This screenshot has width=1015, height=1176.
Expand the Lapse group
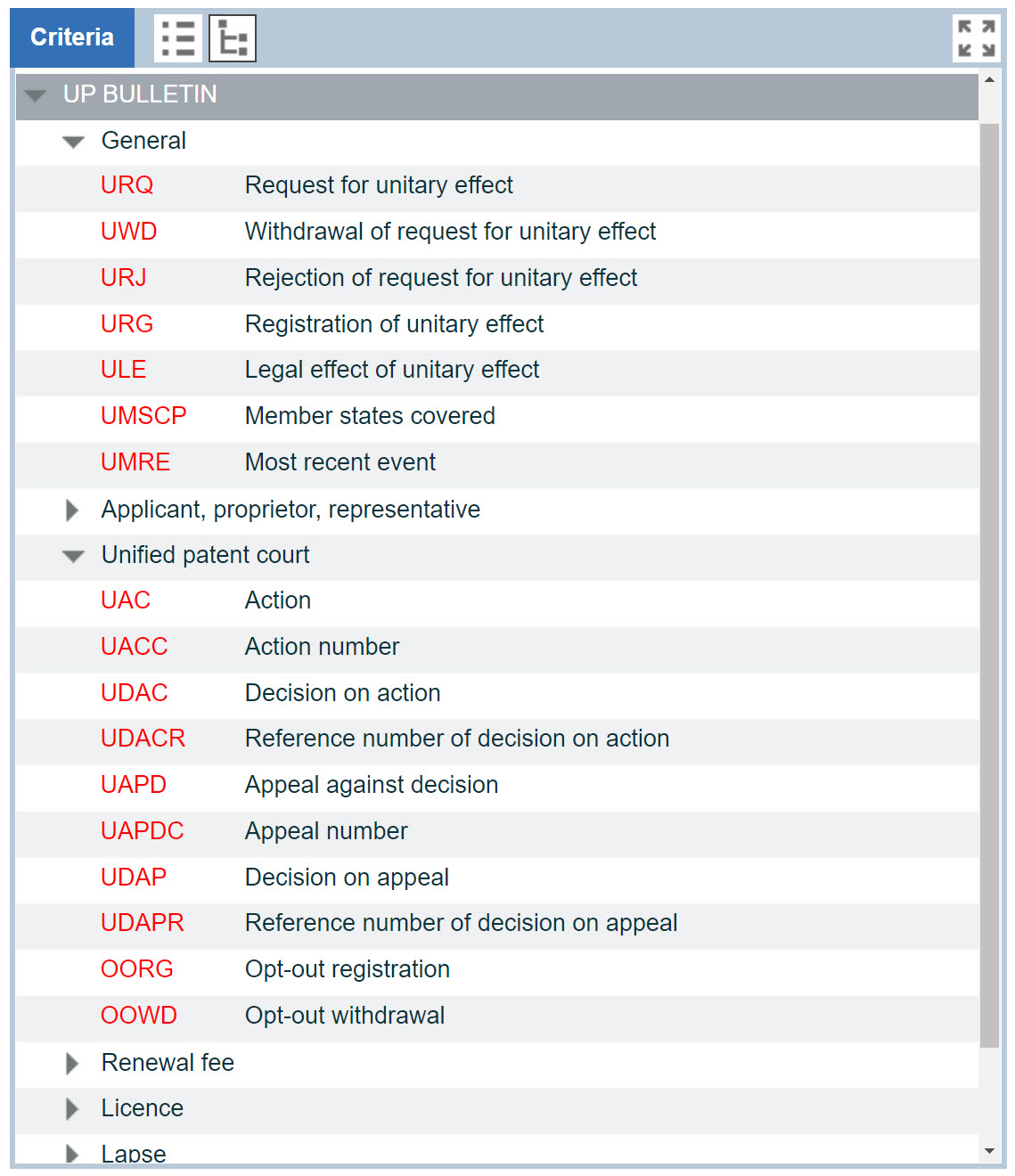point(73,1154)
